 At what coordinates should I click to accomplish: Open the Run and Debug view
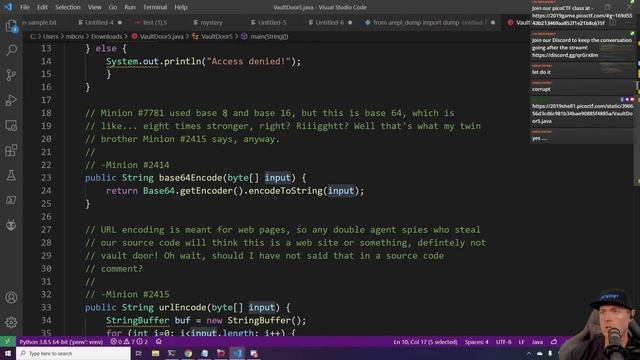coord(11,100)
